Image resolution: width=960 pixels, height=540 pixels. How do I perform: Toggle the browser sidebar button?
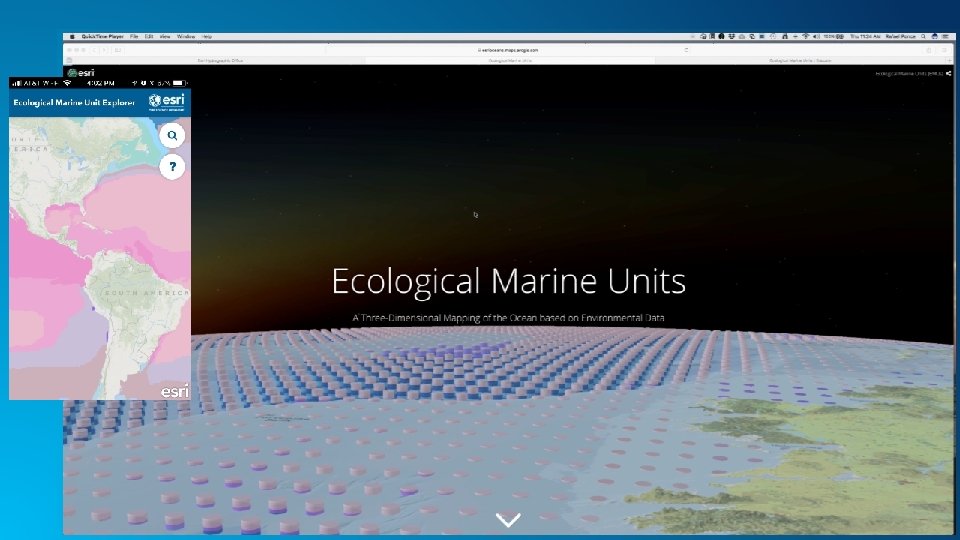click(118, 50)
